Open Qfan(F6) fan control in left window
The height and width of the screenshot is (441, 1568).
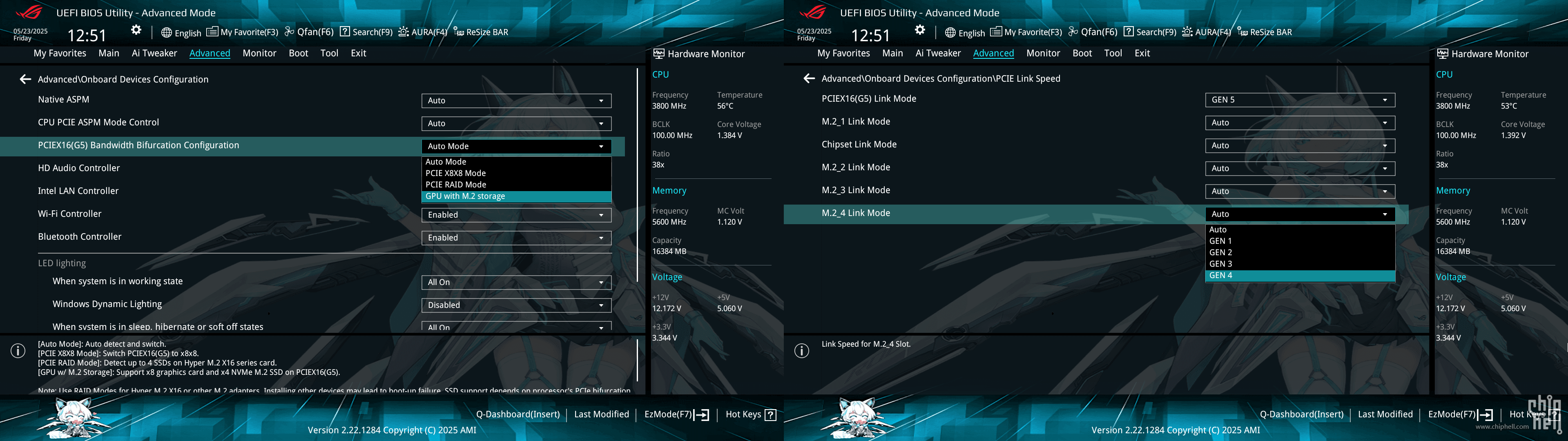pos(309,32)
